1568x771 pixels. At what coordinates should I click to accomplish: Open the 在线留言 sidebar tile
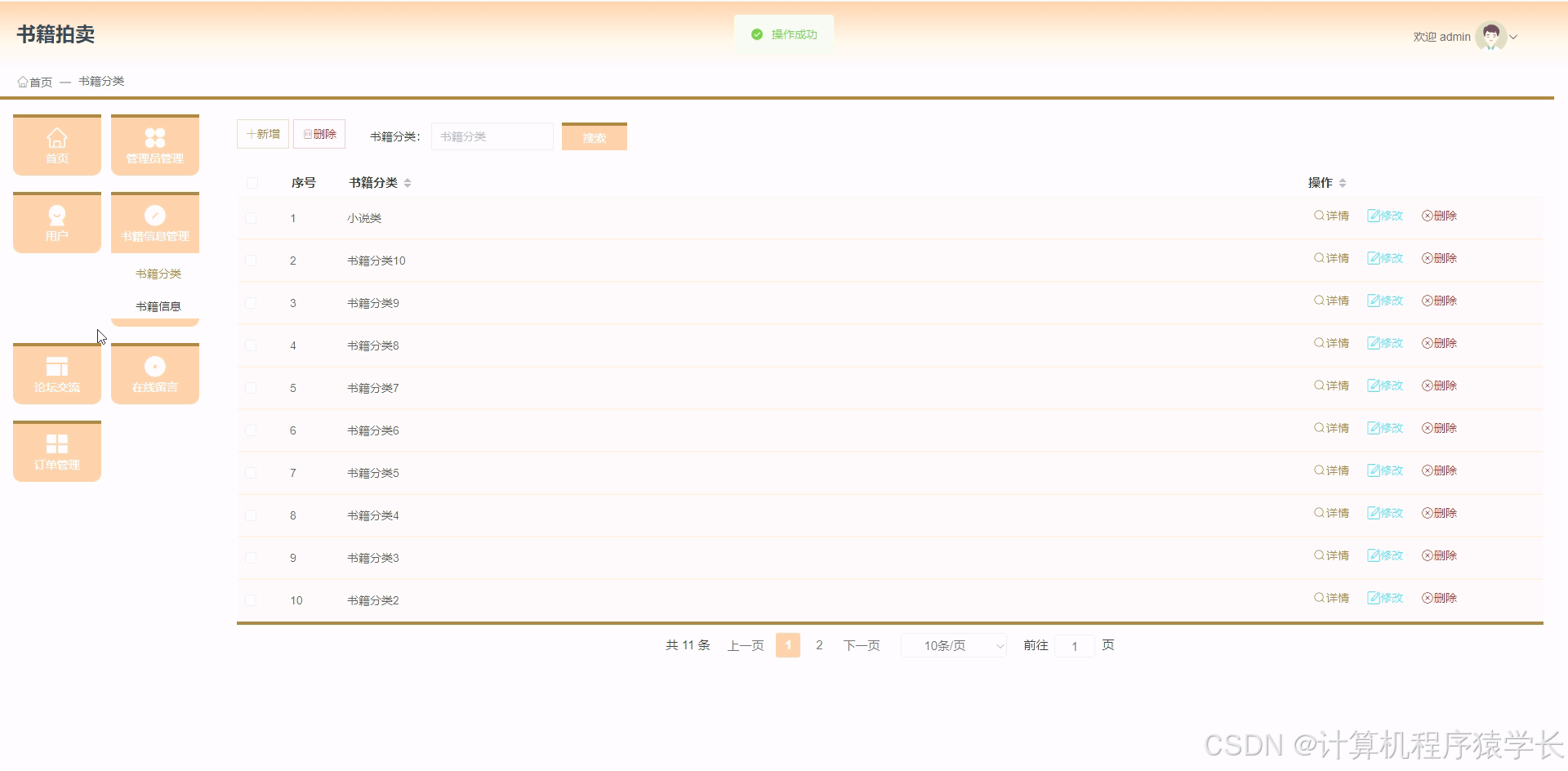pos(155,373)
